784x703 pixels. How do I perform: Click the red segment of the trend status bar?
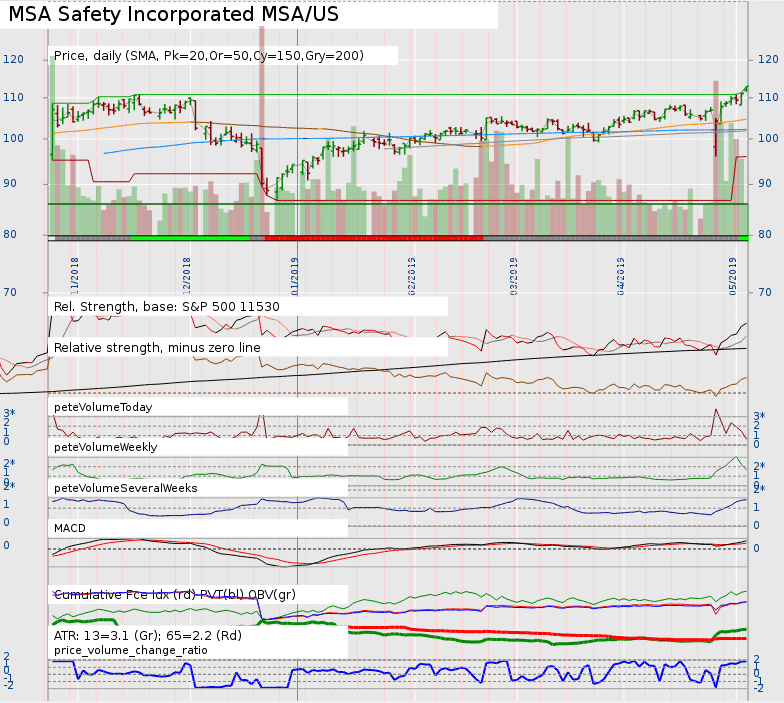click(x=374, y=238)
